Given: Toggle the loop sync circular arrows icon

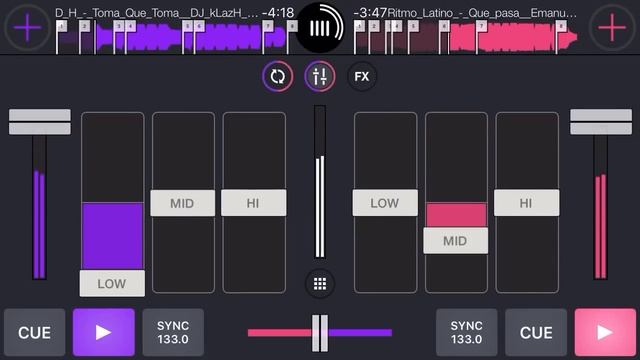Looking at the screenshot, I should (278, 76).
